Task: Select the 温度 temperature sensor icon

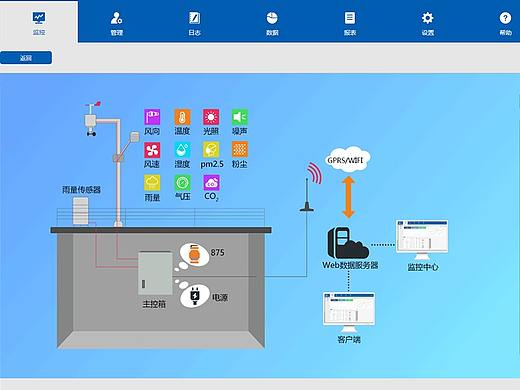Action: pyautogui.click(x=182, y=117)
